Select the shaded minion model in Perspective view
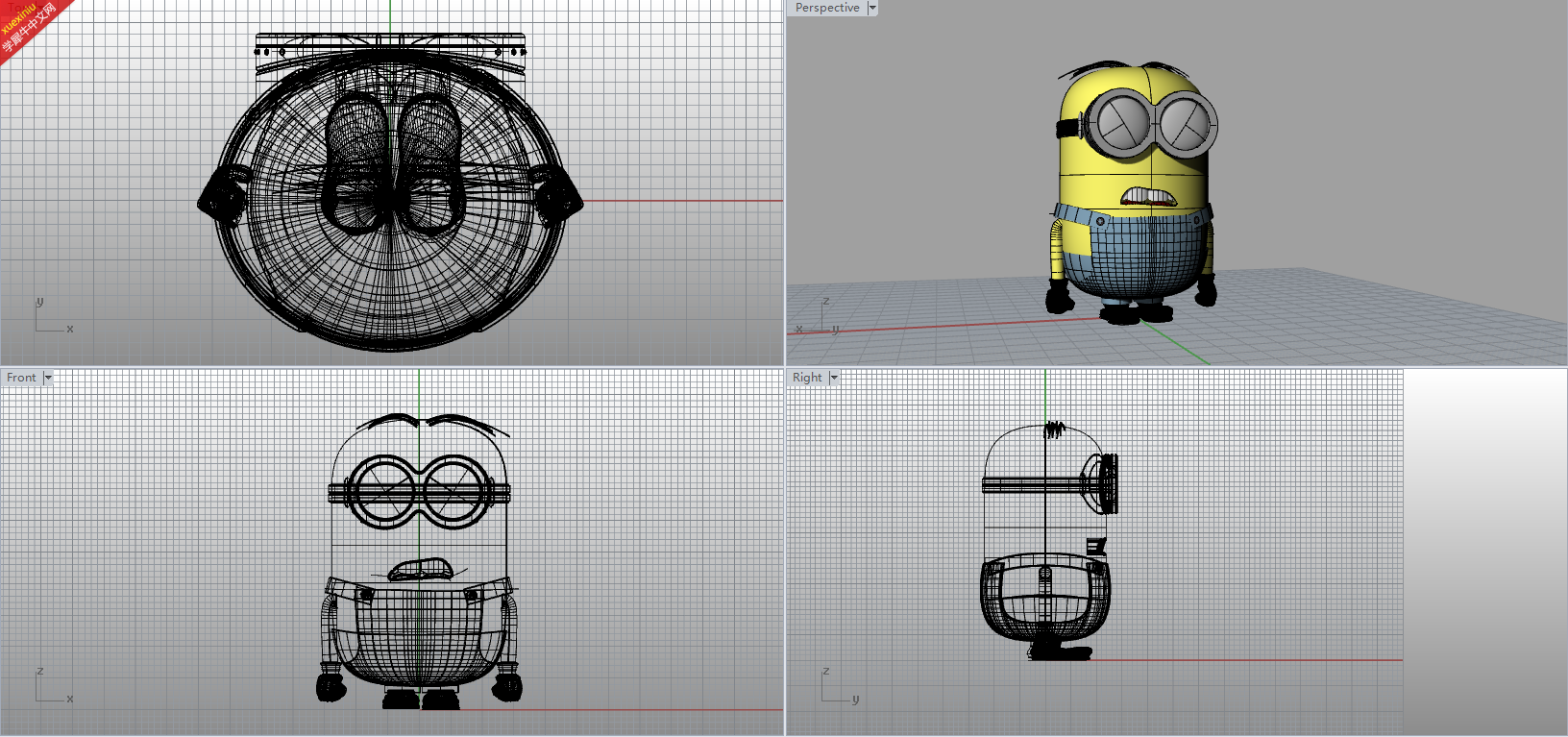This screenshot has width=1568, height=737. pos(1133,192)
